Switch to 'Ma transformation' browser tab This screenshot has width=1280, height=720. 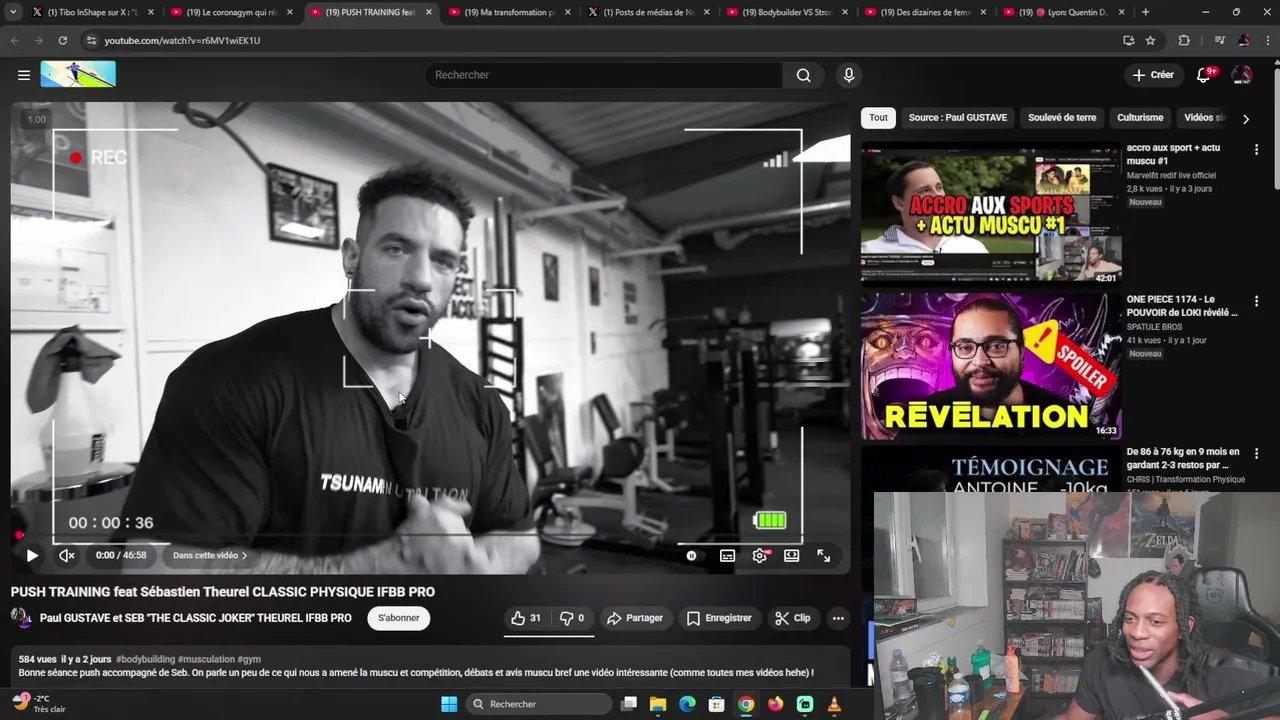click(509, 12)
